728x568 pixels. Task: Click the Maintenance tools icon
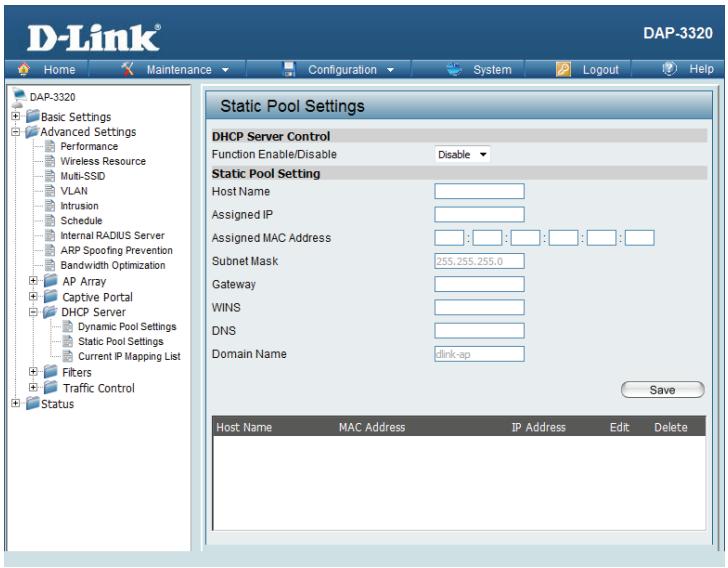coord(127,69)
